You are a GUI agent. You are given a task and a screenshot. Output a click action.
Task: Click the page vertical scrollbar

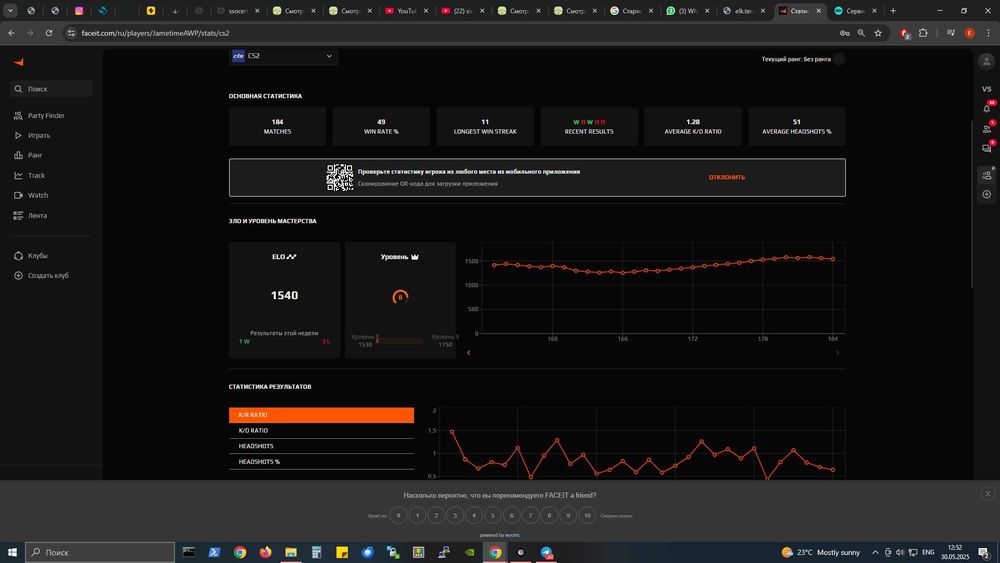[x=971, y=204]
